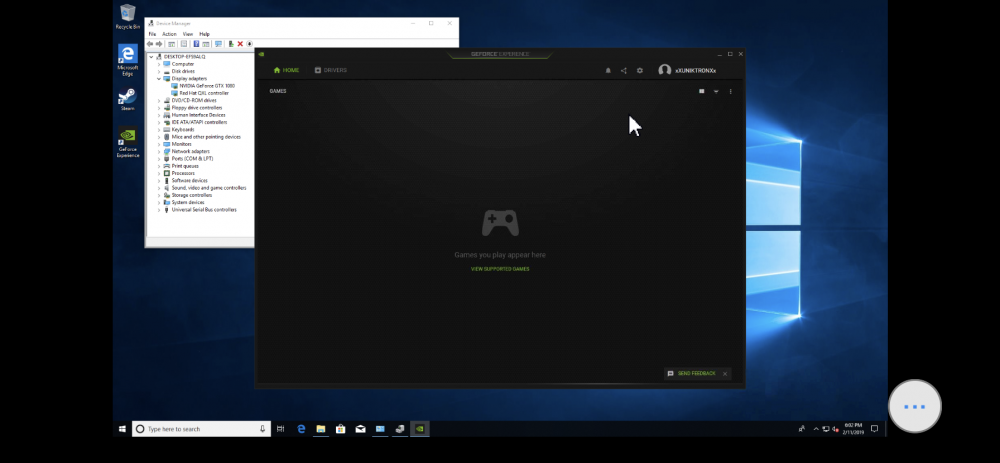This screenshot has height=463, width=1000.
Task: Click the blue Help toolbar icon in Device Manager
Action: pos(196,44)
